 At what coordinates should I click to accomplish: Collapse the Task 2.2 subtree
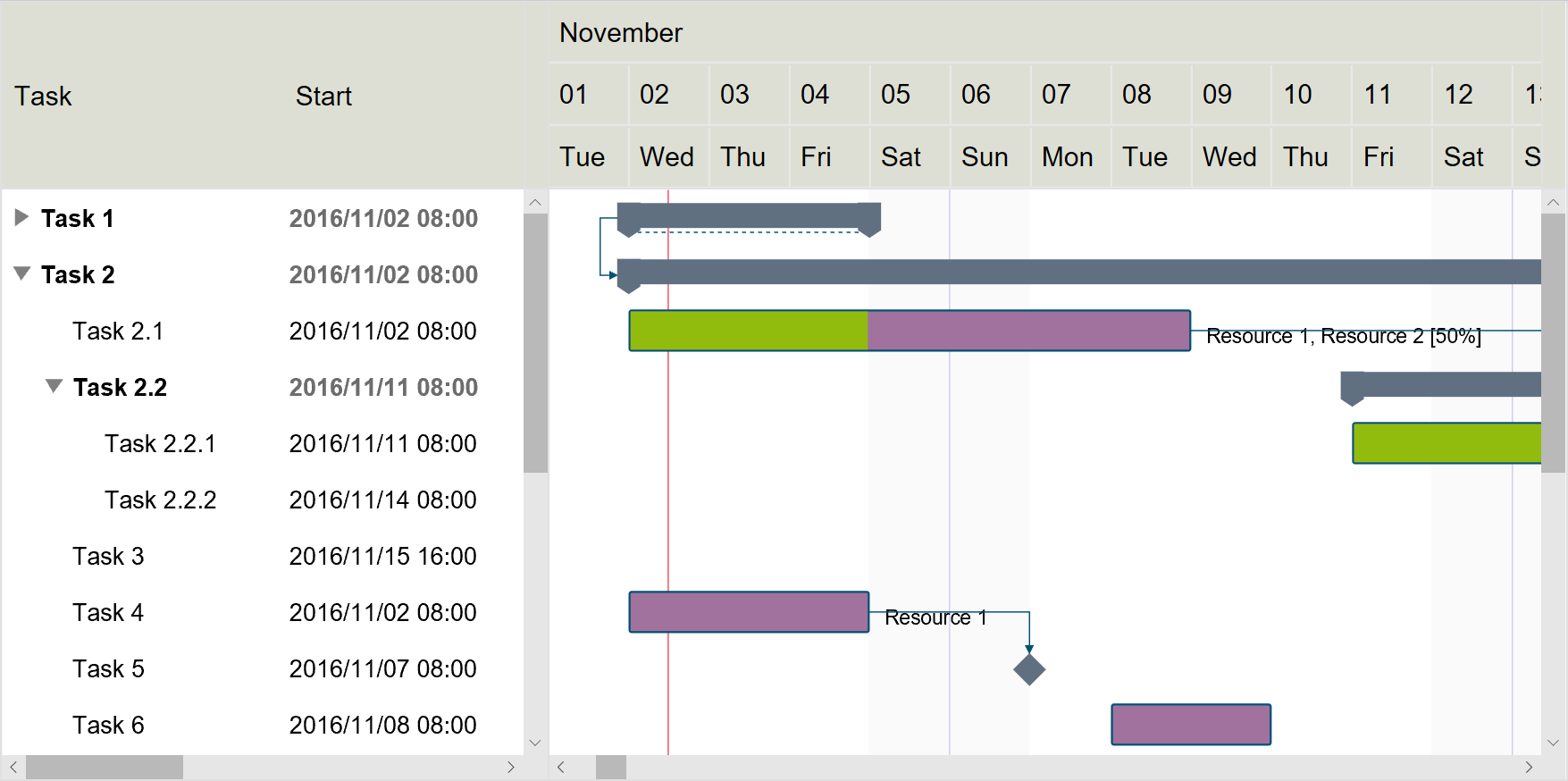tap(54, 387)
